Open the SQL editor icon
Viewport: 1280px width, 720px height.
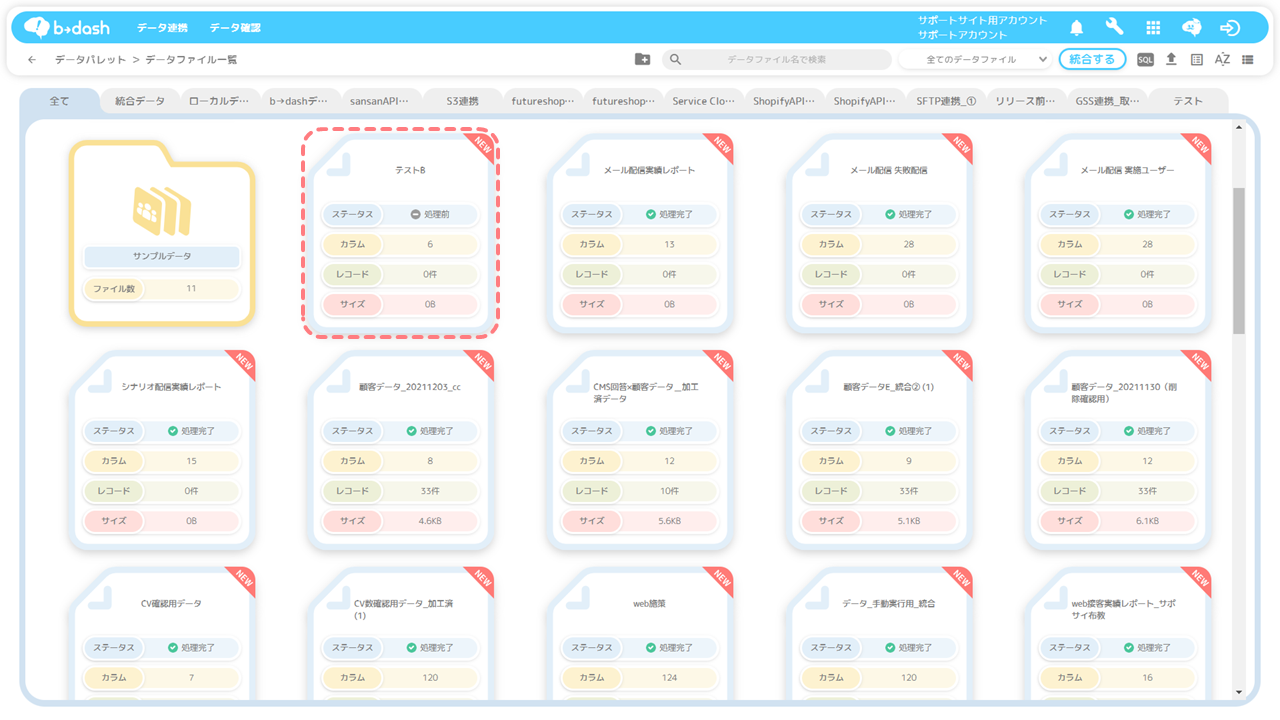tap(1145, 60)
